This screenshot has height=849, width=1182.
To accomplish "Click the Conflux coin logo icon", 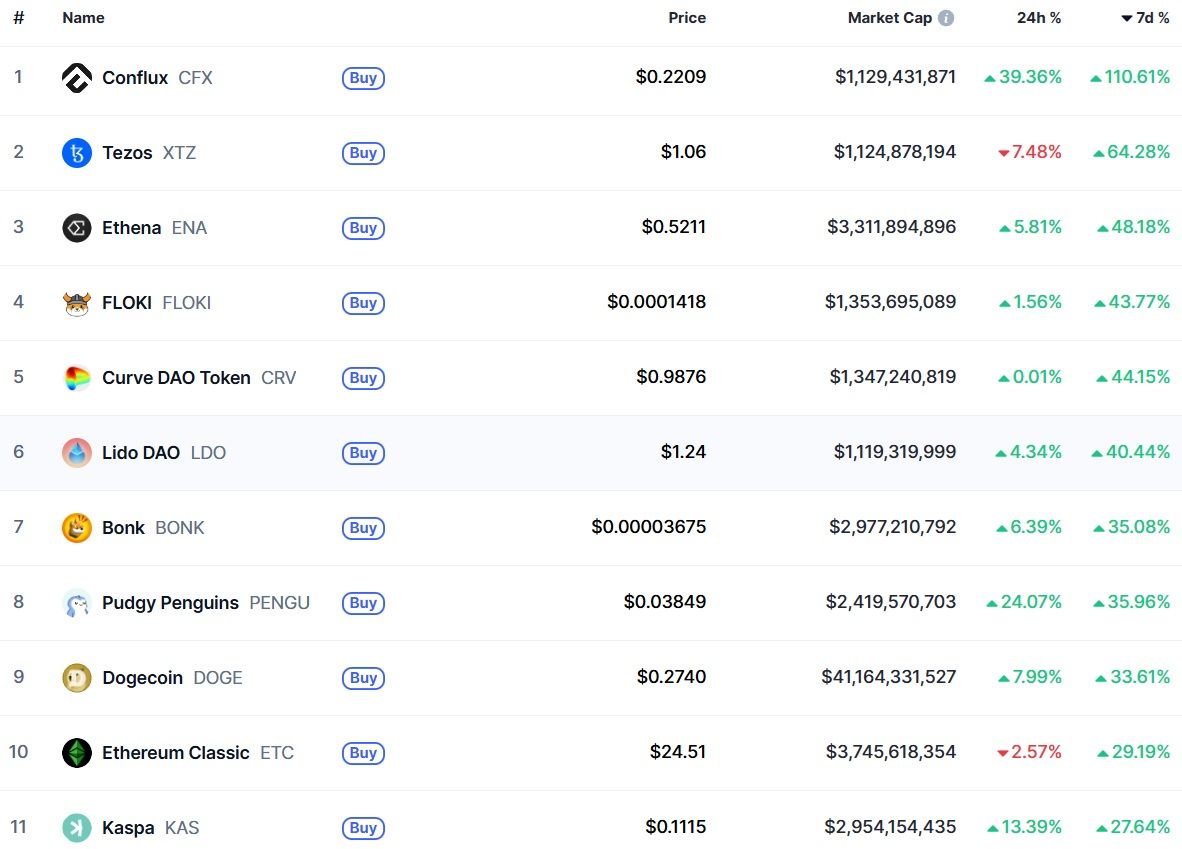I will pos(76,78).
